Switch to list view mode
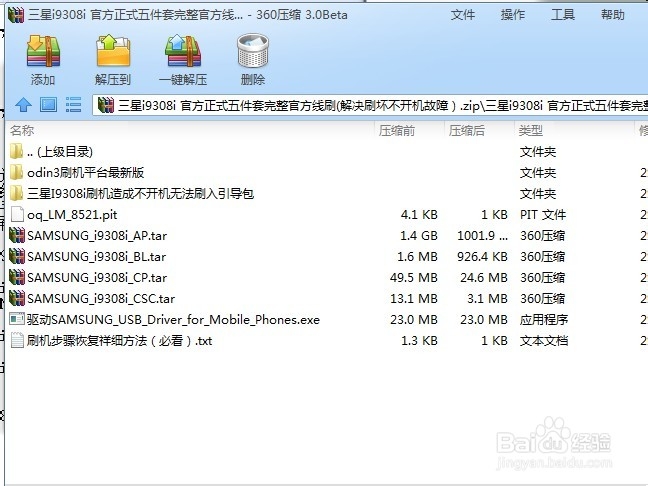648x486 pixels. (73, 105)
